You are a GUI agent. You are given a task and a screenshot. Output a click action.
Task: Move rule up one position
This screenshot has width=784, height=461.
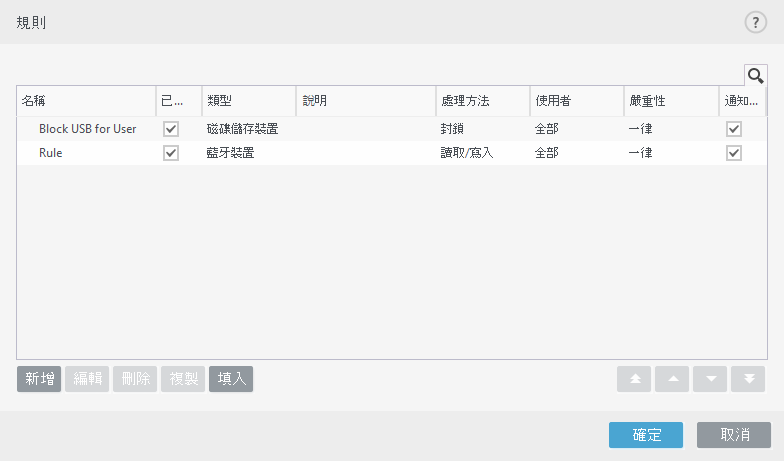point(672,379)
